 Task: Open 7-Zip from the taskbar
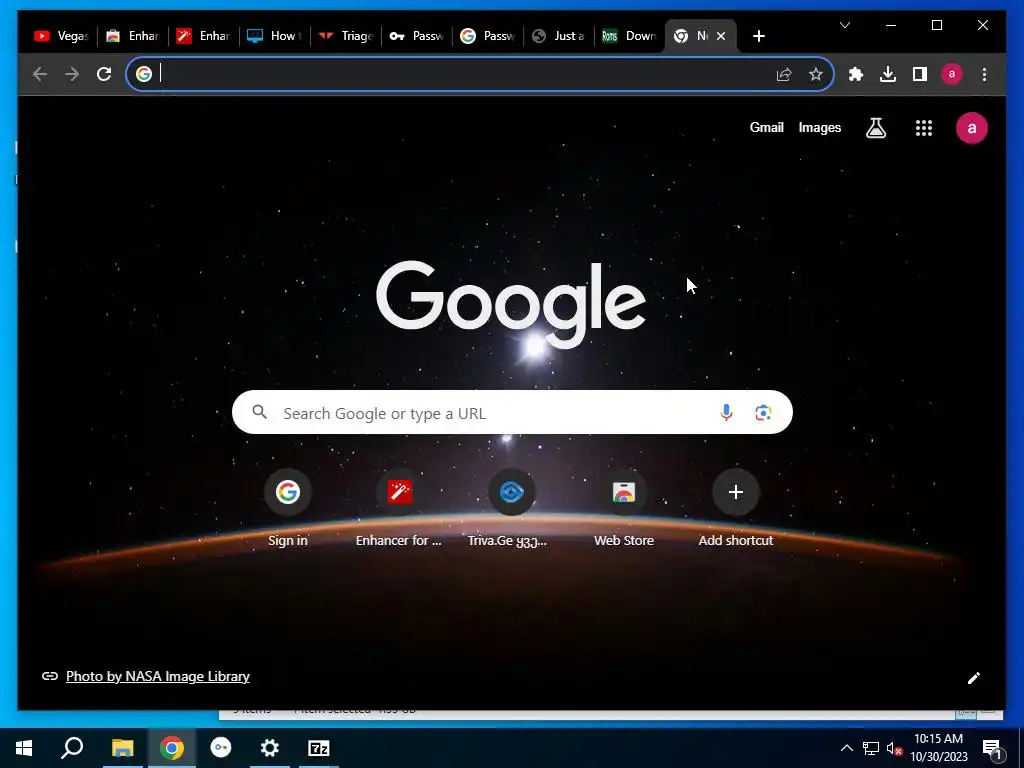pyautogui.click(x=319, y=748)
